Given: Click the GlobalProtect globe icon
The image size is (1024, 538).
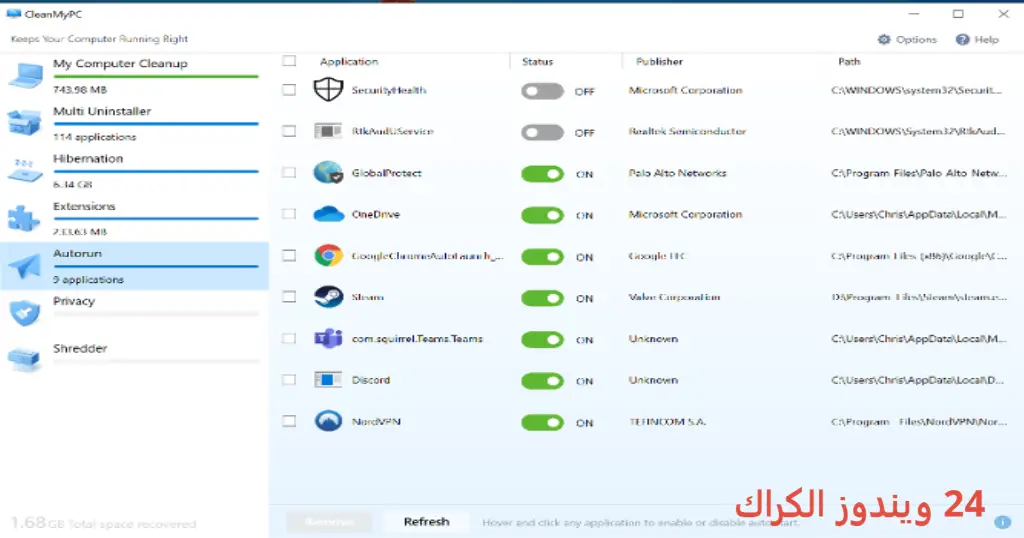Looking at the screenshot, I should click(328, 172).
